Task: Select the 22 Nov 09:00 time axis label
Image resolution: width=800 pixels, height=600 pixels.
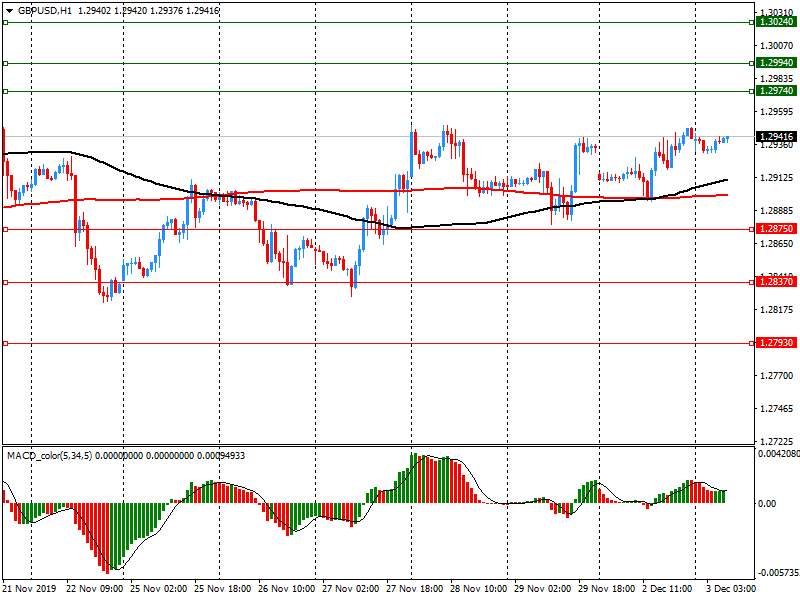Action: point(97,590)
